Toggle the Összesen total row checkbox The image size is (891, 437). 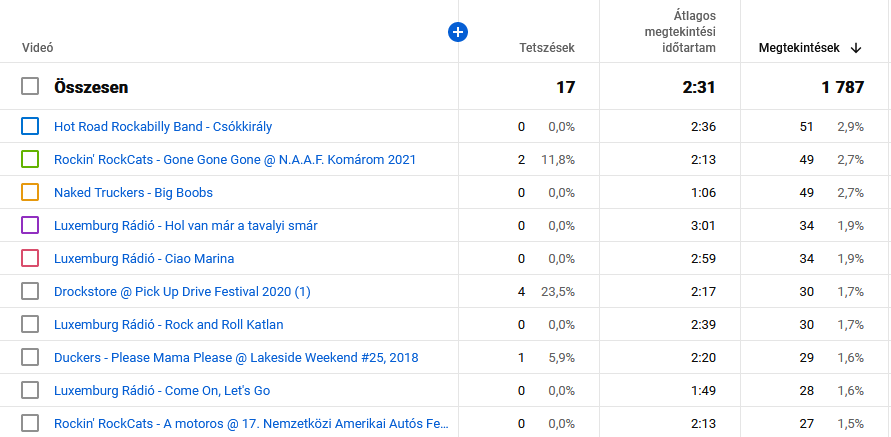pos(30,87)
